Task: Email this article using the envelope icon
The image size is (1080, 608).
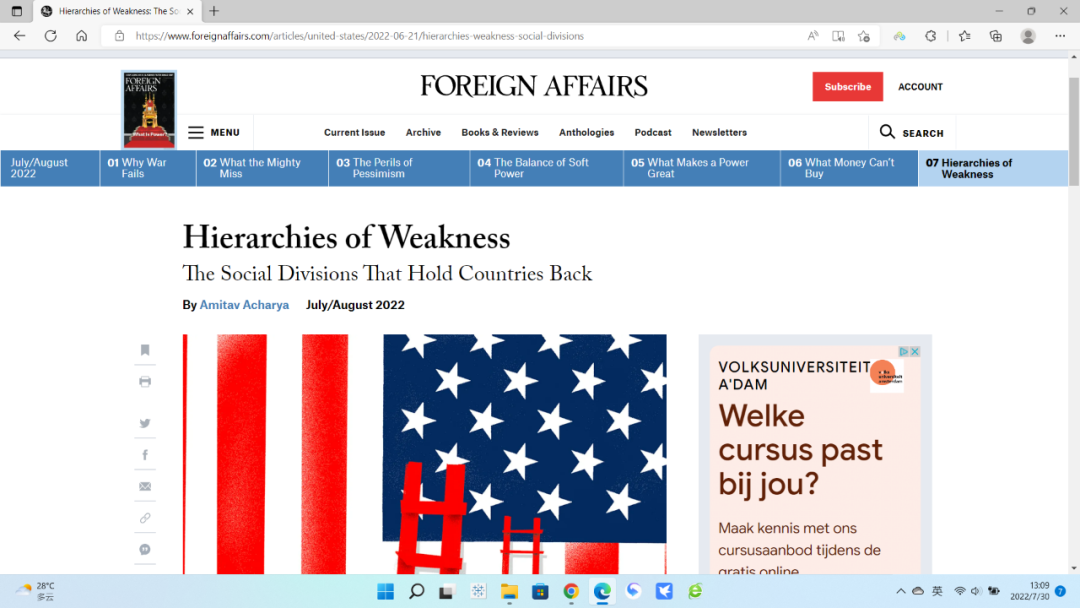Action: coord(145,486)
